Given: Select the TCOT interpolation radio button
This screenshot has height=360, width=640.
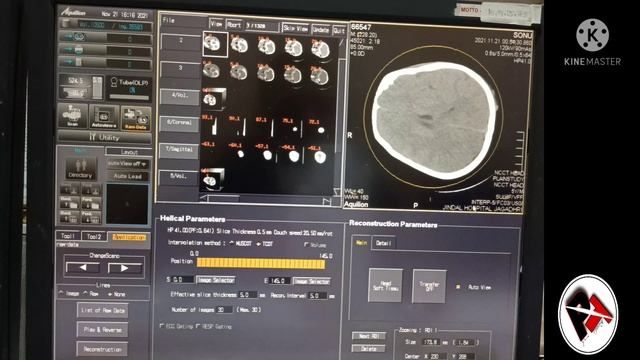Looking at the screenshot, I should (x=258, y=244).
